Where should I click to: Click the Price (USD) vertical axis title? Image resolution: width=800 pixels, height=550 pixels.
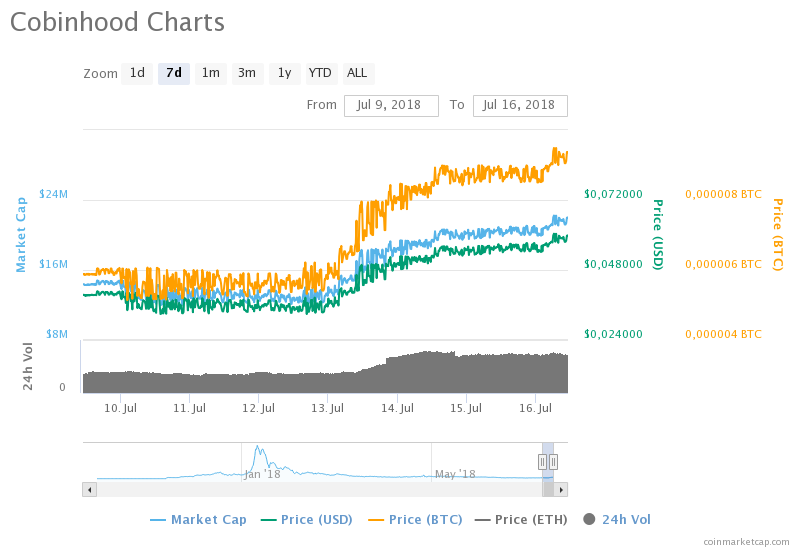point(658,235)
